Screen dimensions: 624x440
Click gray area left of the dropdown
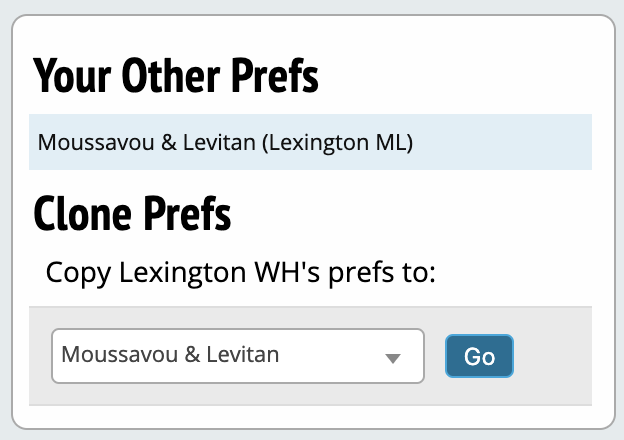[40, 356]
